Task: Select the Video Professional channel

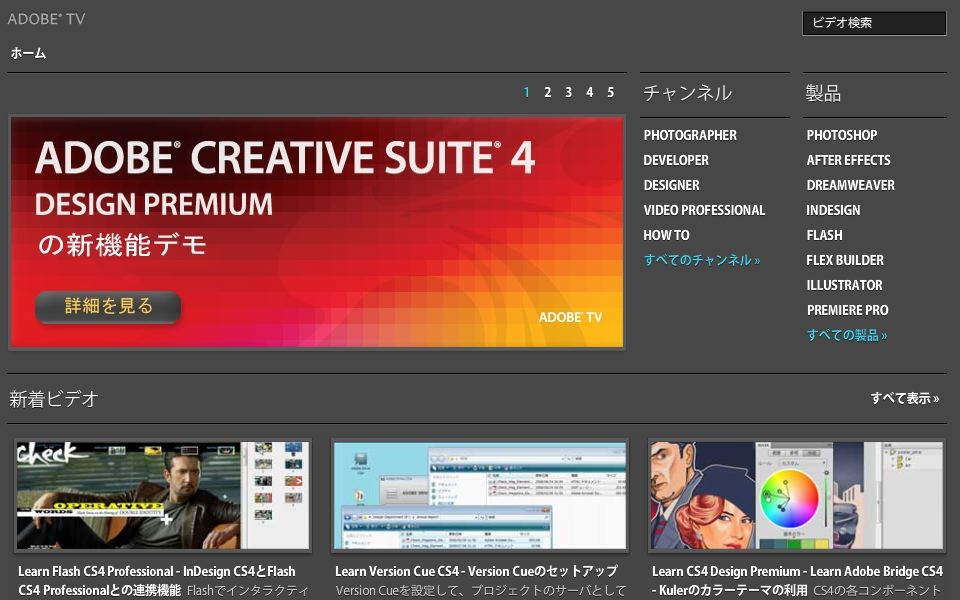Action: [704, 210]
